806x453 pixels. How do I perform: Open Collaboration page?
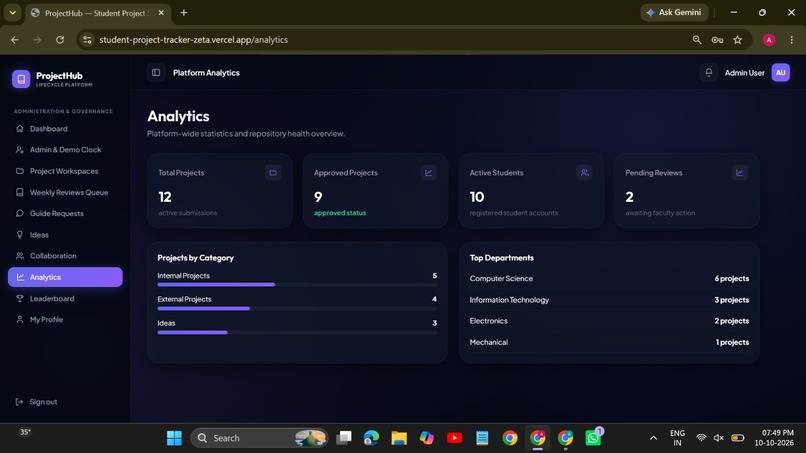(x=65, y=256)
